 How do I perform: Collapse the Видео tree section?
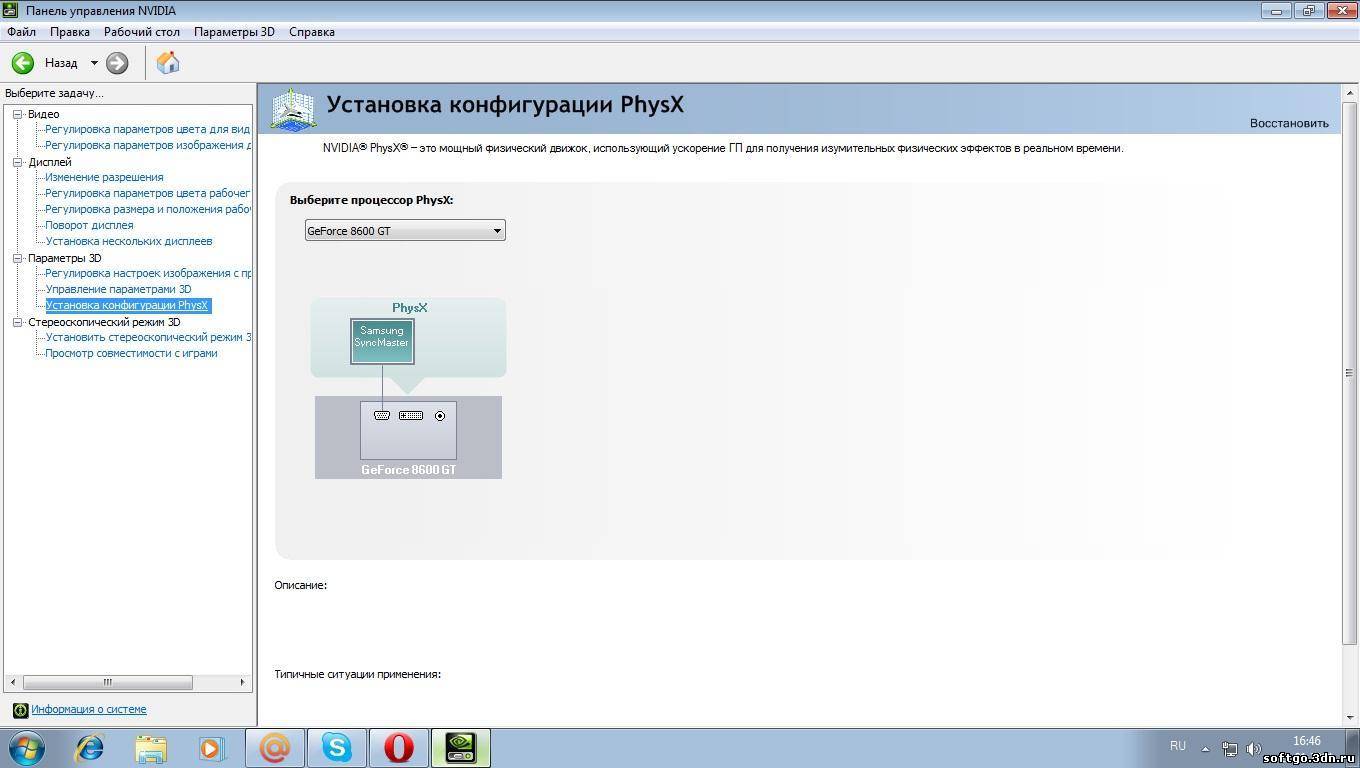click(x=18, y=114)
